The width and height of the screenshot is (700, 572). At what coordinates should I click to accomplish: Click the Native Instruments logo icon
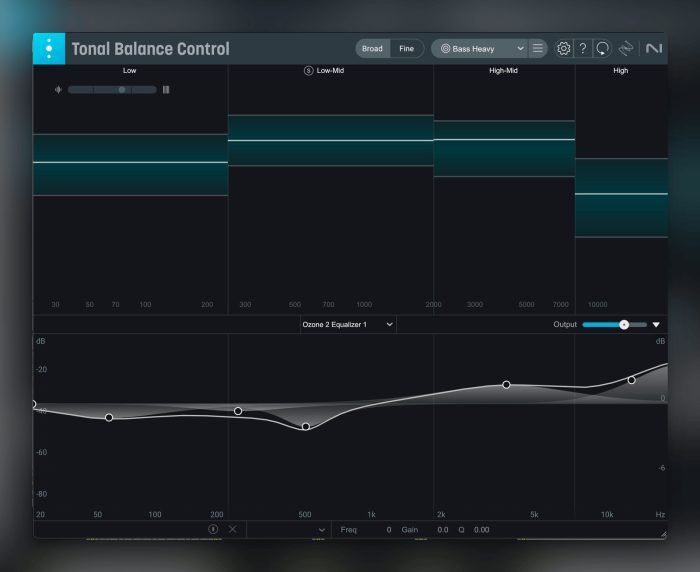(653, 48)
